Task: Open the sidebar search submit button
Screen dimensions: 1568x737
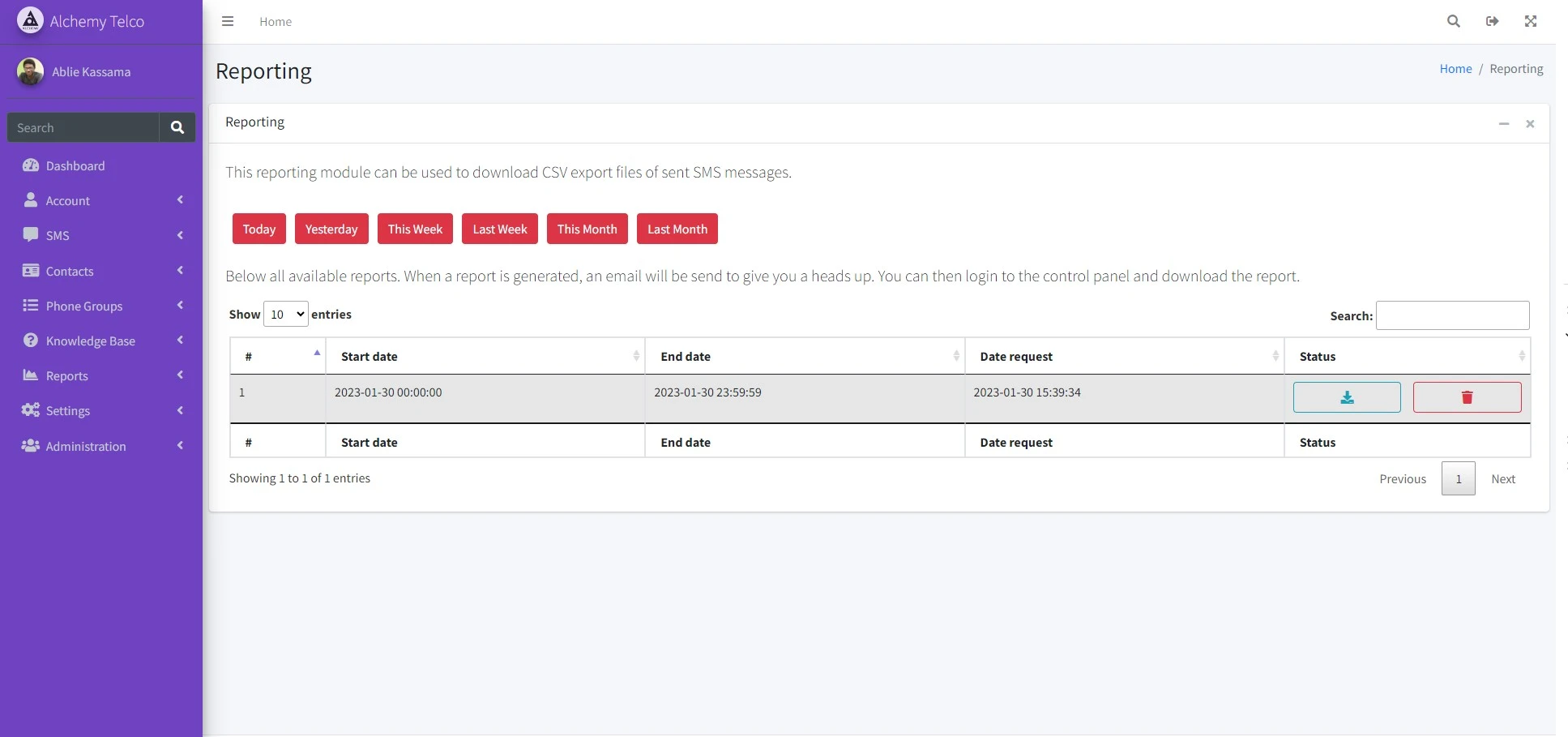Action: pos(177,127)
